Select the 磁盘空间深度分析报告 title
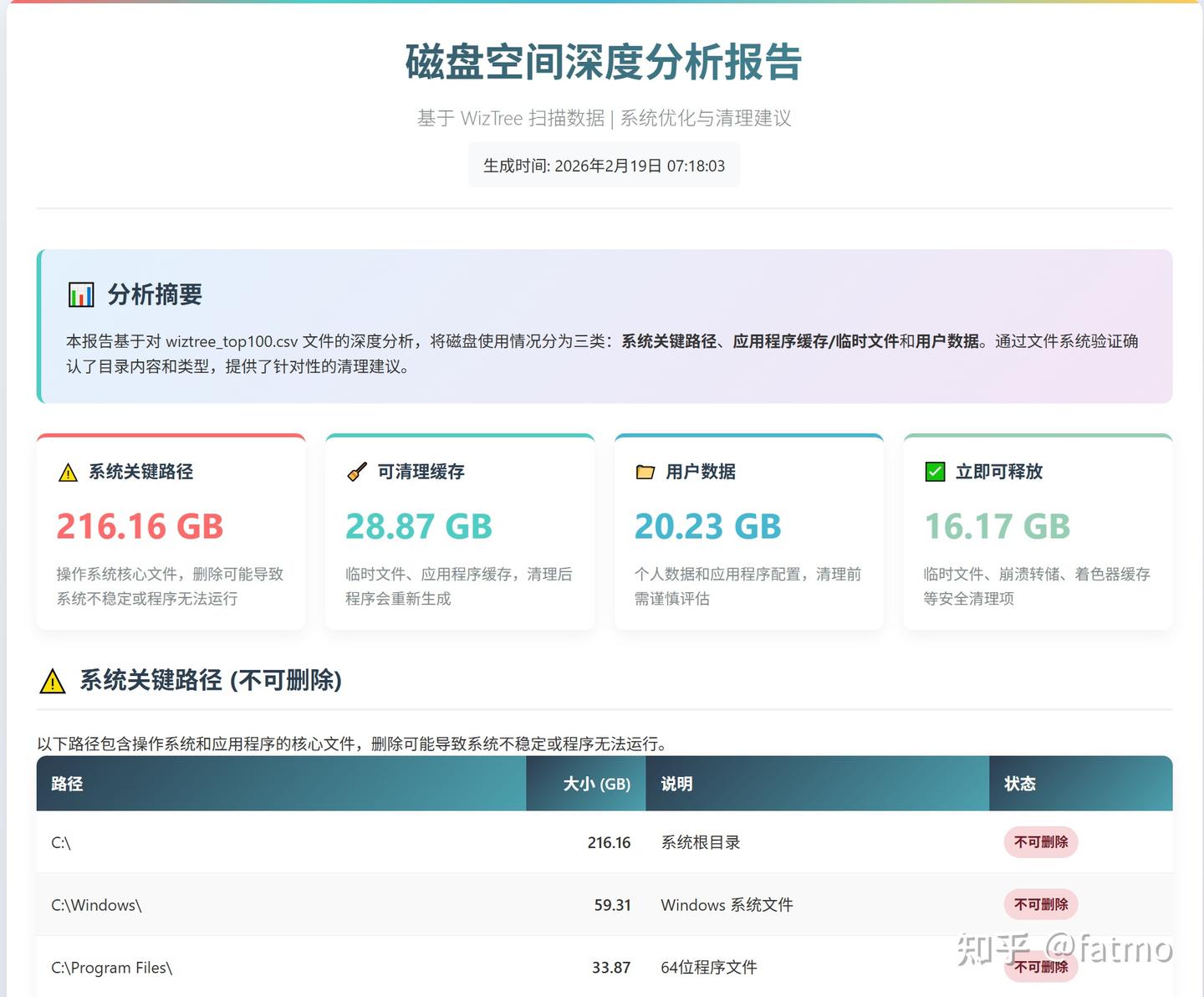 point(604,62)
